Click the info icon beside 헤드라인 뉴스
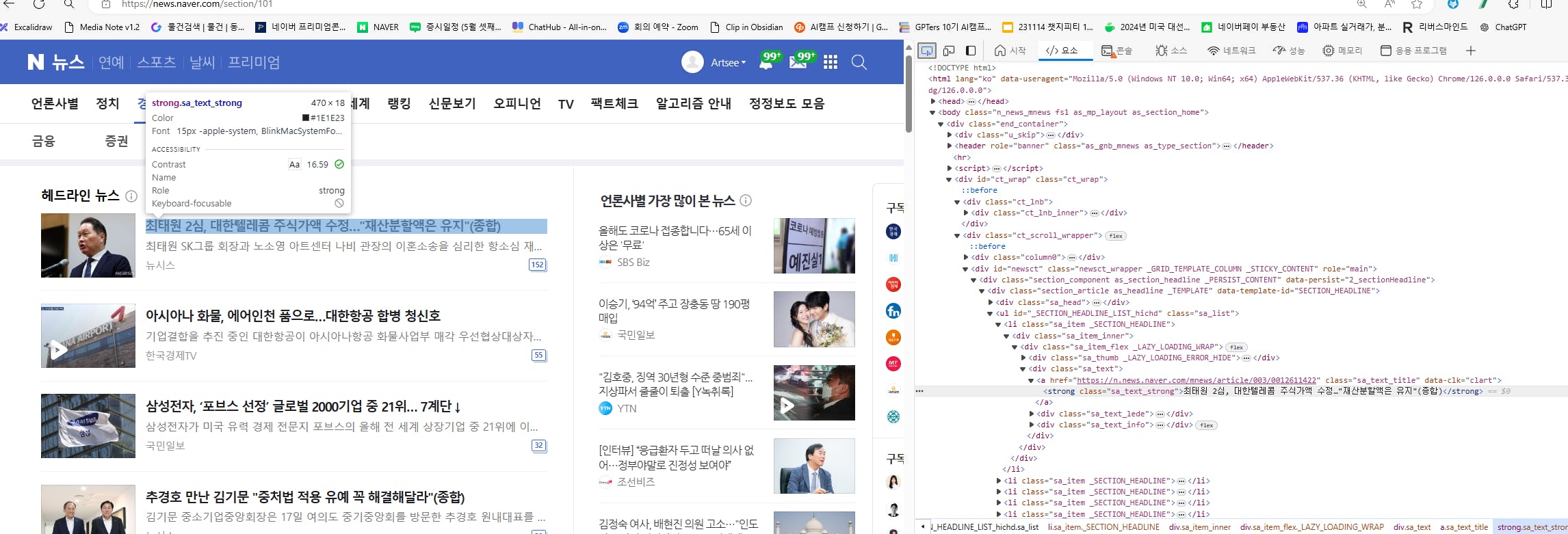 (131, 196)
